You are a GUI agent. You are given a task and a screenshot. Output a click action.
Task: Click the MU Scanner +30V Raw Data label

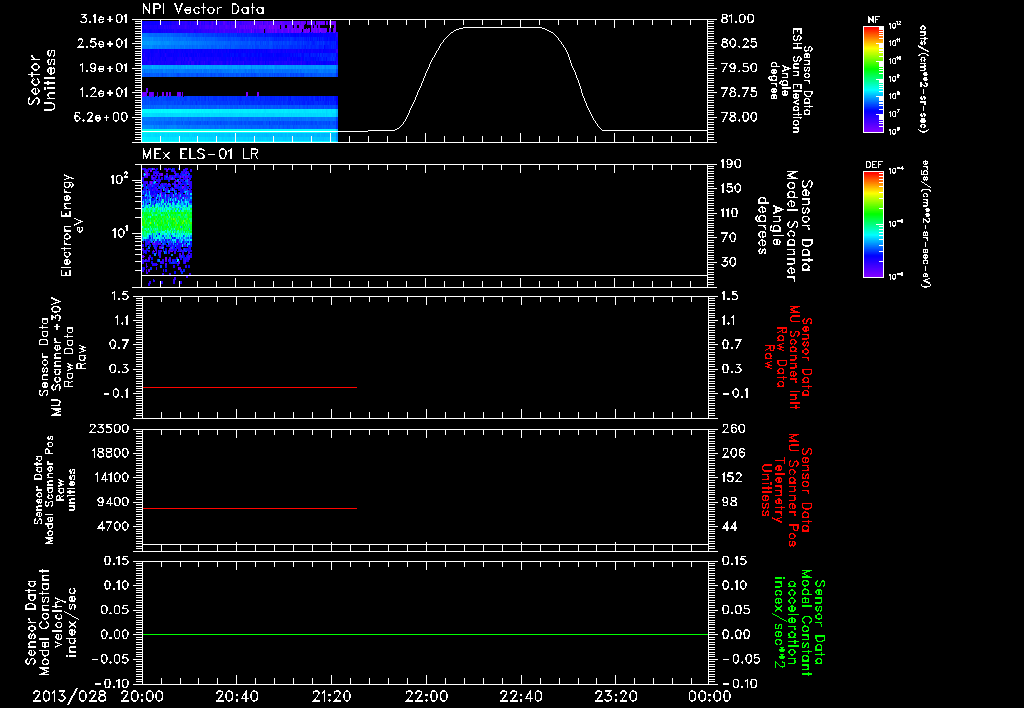(x=63, y=357)
